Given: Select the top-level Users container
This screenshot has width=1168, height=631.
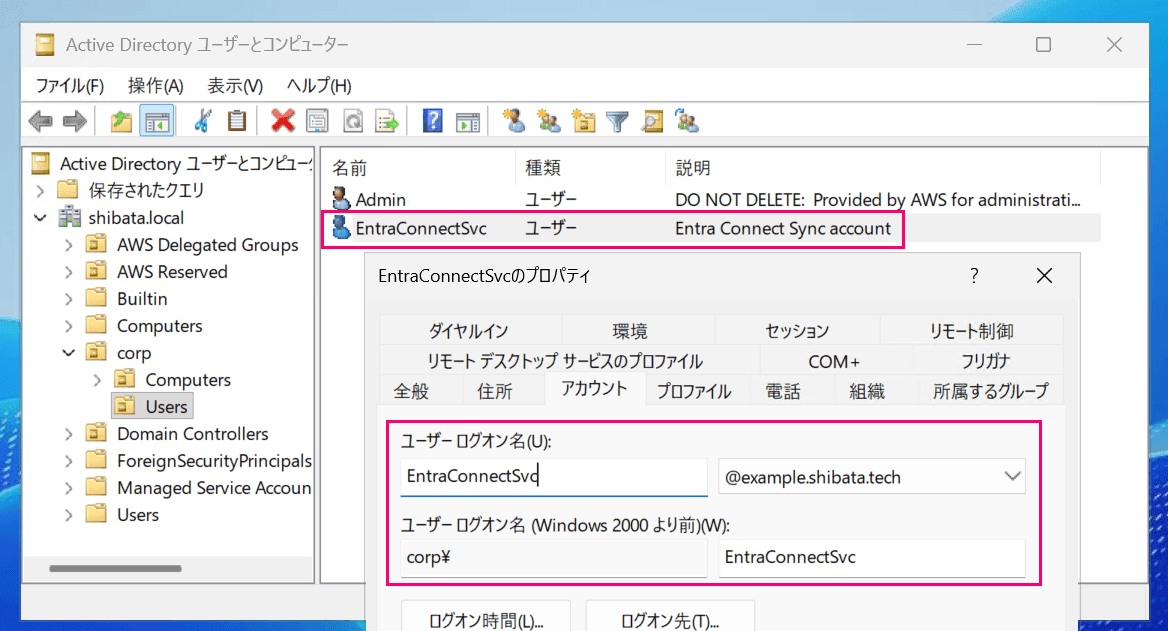Looking at the screenshot, I should [138, 515].
